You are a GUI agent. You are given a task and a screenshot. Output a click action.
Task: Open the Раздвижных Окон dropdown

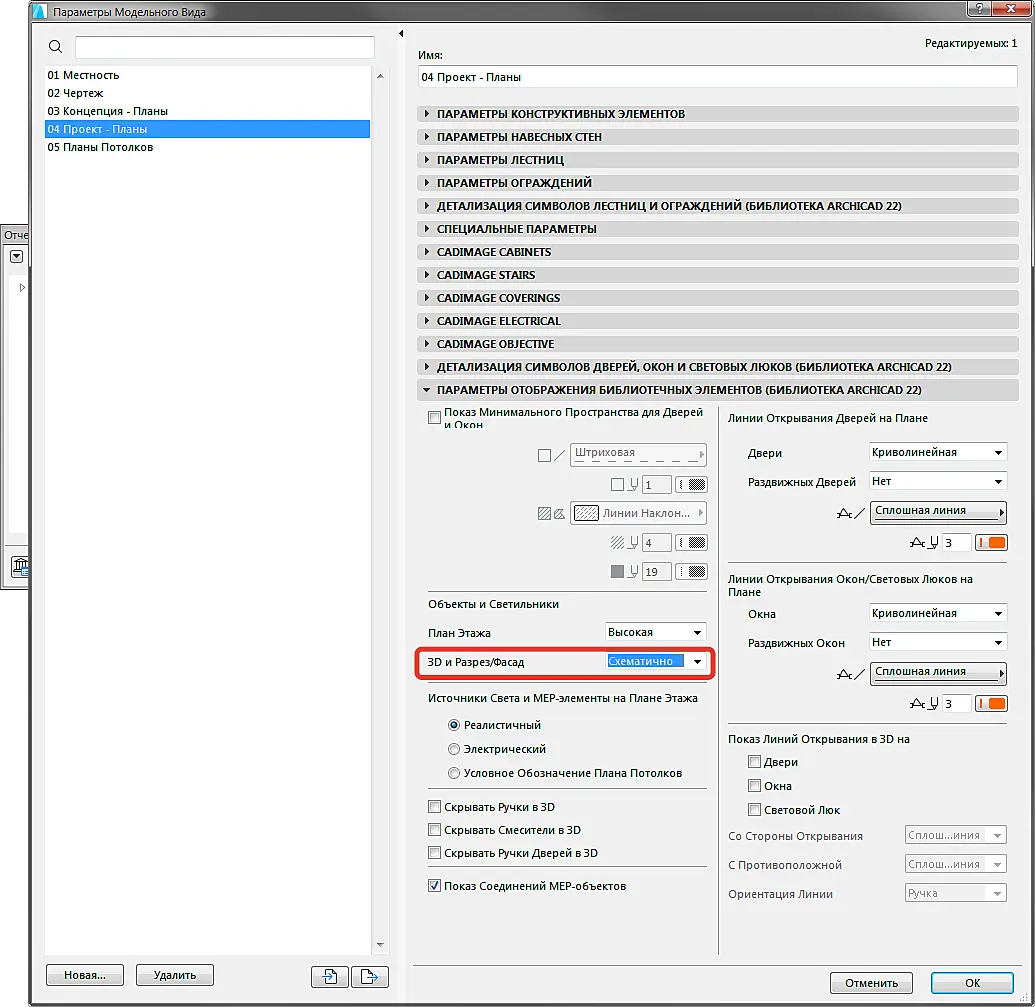(938, 642)
